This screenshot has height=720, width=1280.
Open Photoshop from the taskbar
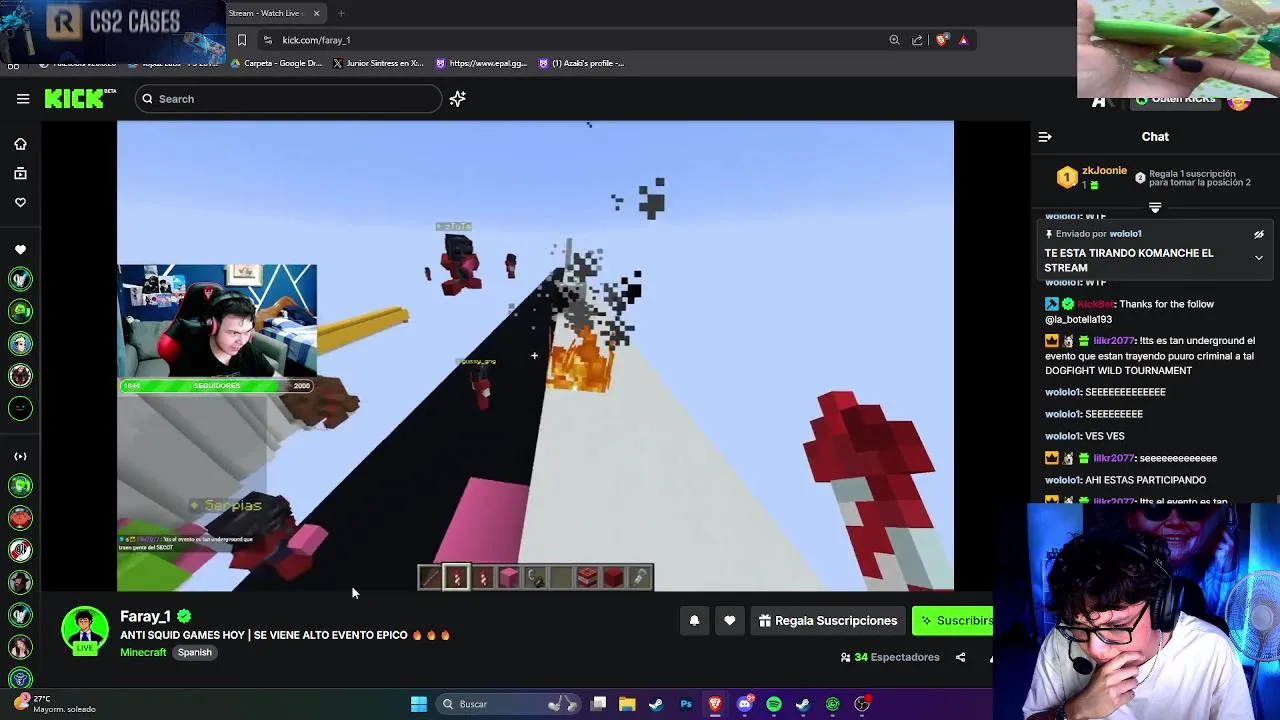point(686,704)
